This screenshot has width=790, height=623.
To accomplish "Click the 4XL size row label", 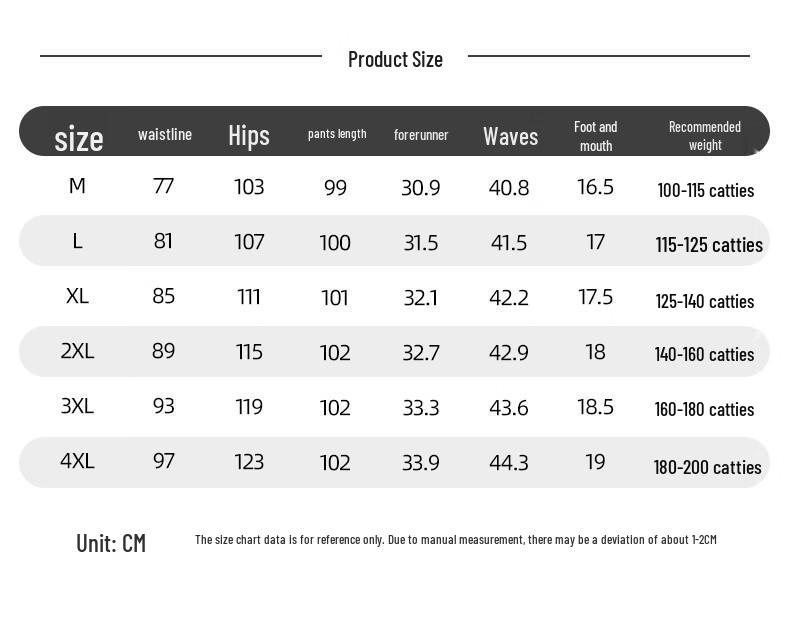I will [x=77, y=461].
